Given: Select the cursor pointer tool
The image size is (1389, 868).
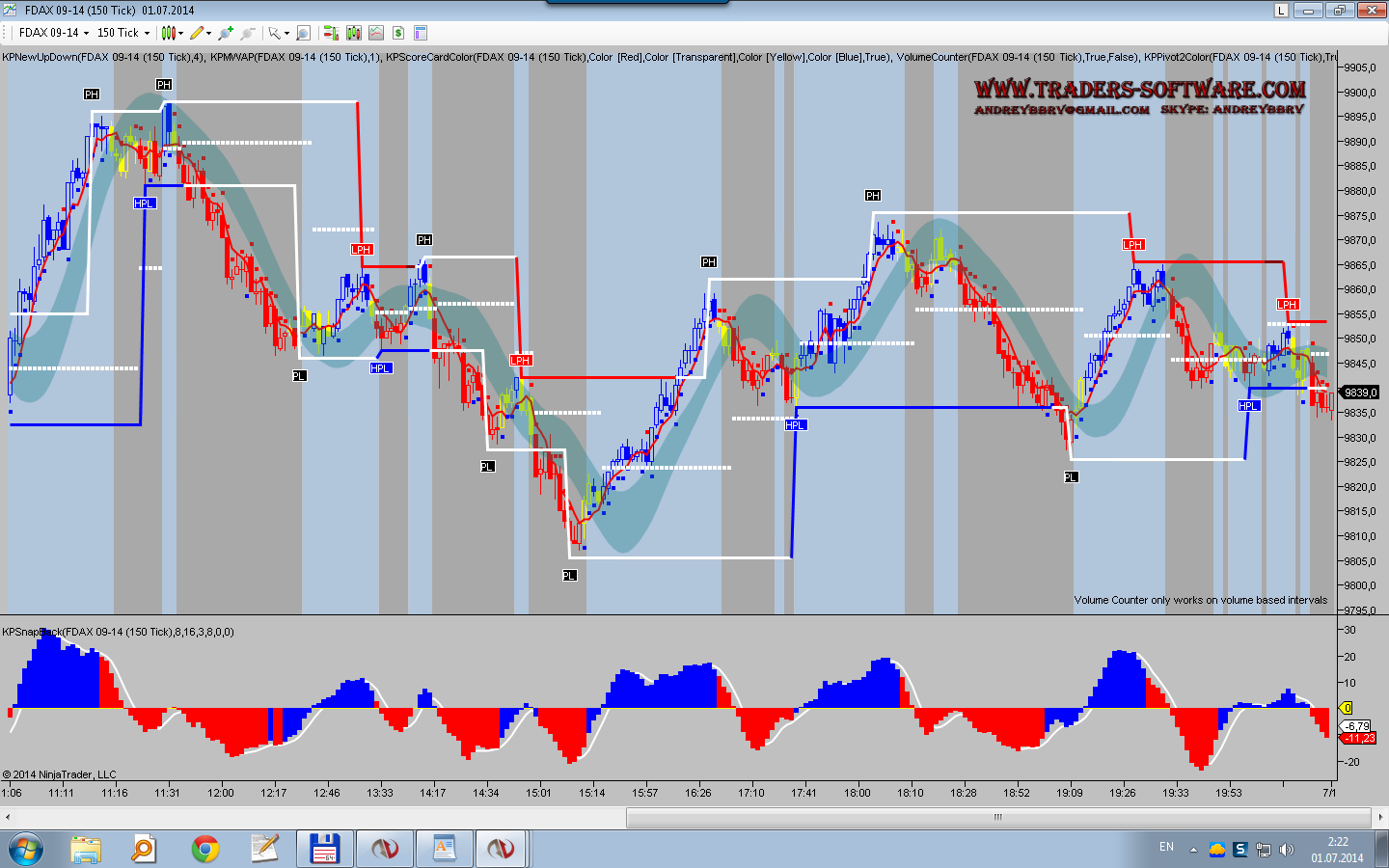Looking at the screenshot, I should point(275,33).
